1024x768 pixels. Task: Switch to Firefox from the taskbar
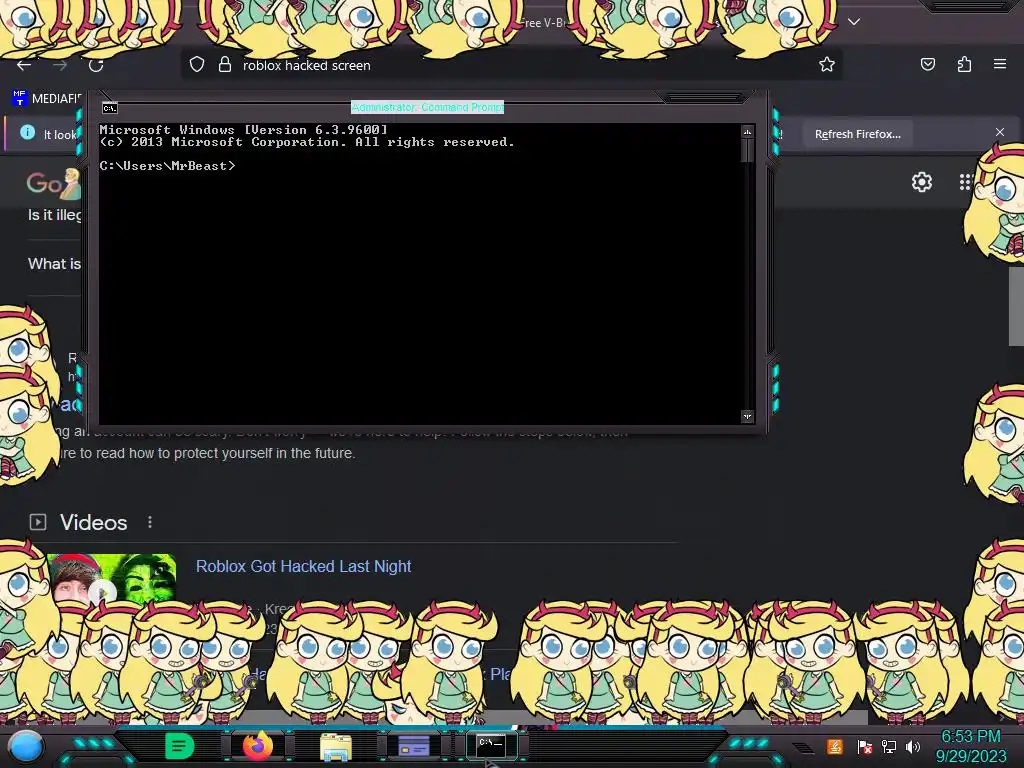click(x=257, y=746)
